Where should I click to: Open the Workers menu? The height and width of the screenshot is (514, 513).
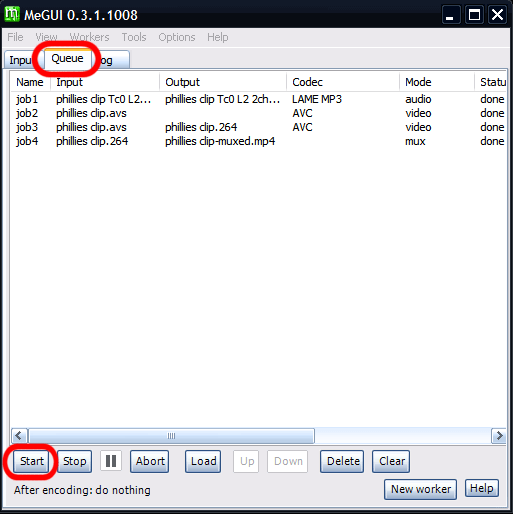tap(89, 37)
